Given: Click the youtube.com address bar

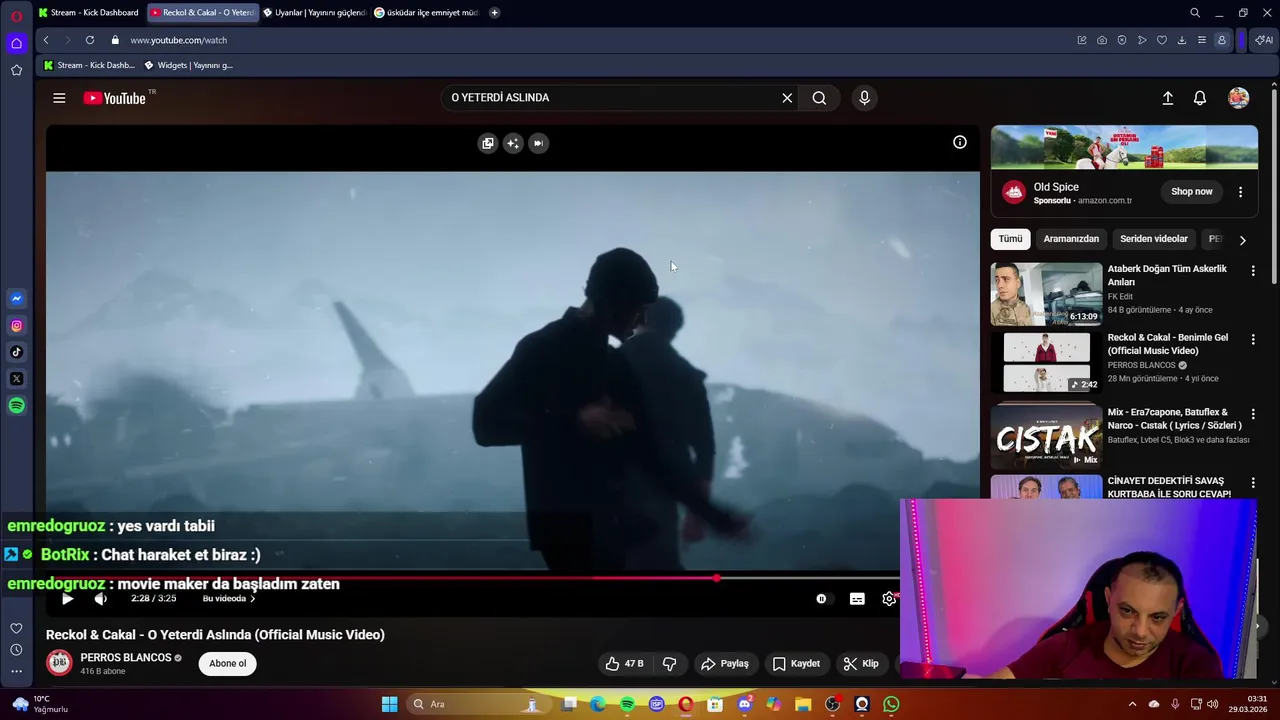Looking at the screenshot, I should pos(179,40).
